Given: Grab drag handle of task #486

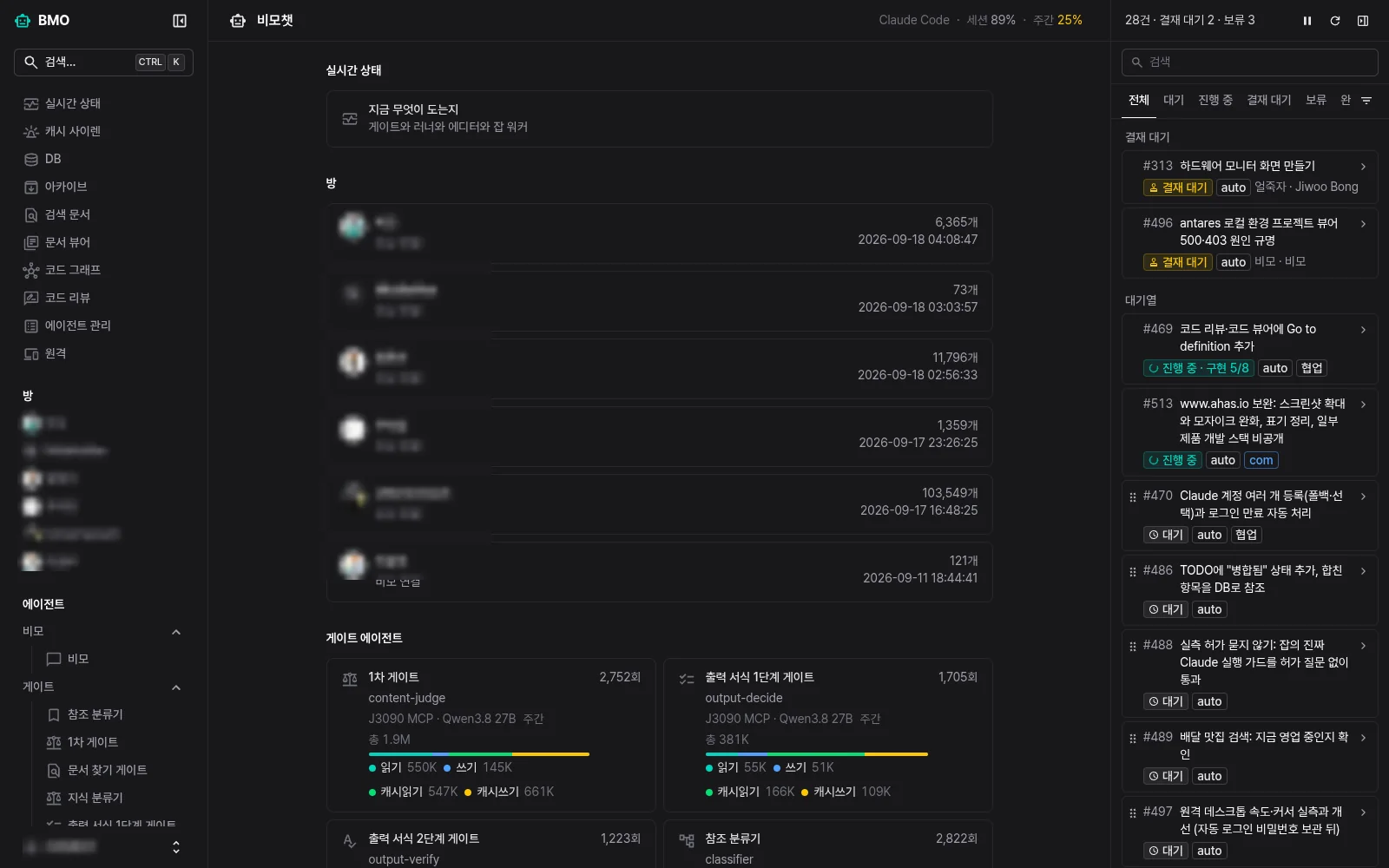Looking at the screenshot, I should pos(1132,572).
